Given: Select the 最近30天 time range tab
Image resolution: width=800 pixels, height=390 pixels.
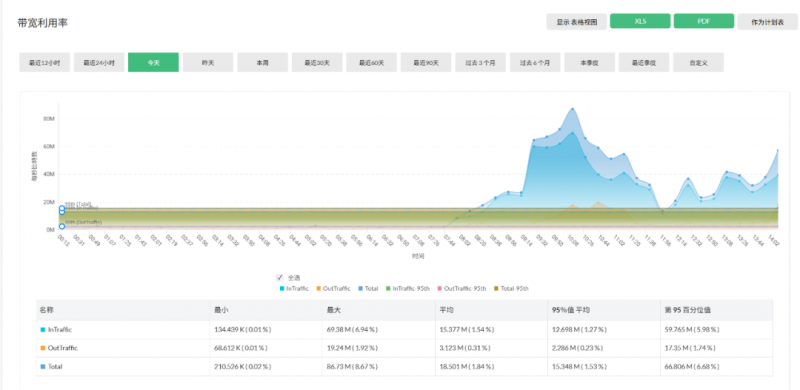Looking at the screenshot, I should [317, 62].
